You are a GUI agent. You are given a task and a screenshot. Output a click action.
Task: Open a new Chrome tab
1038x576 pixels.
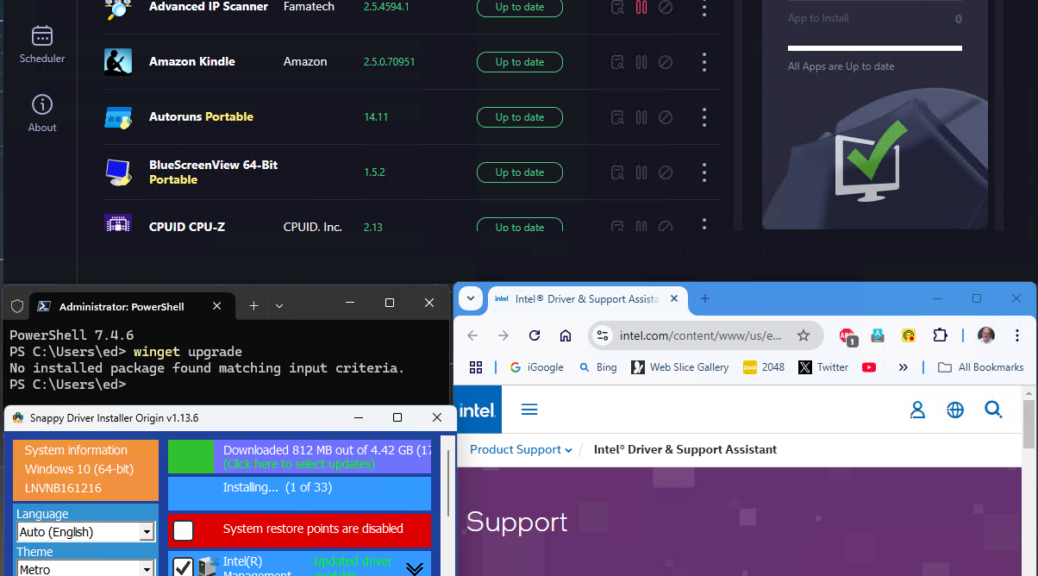[705, 299]
